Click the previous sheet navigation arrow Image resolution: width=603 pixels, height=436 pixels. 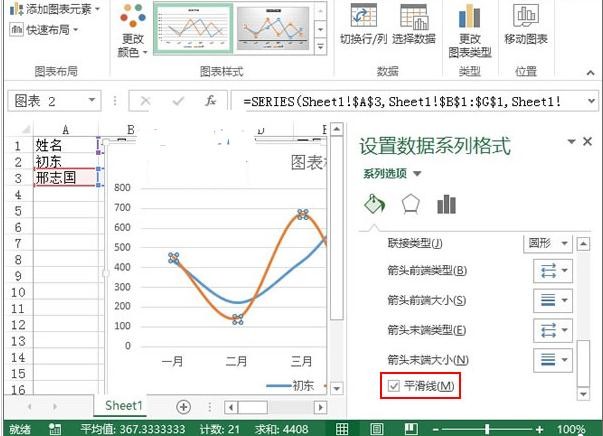[30, 406]
